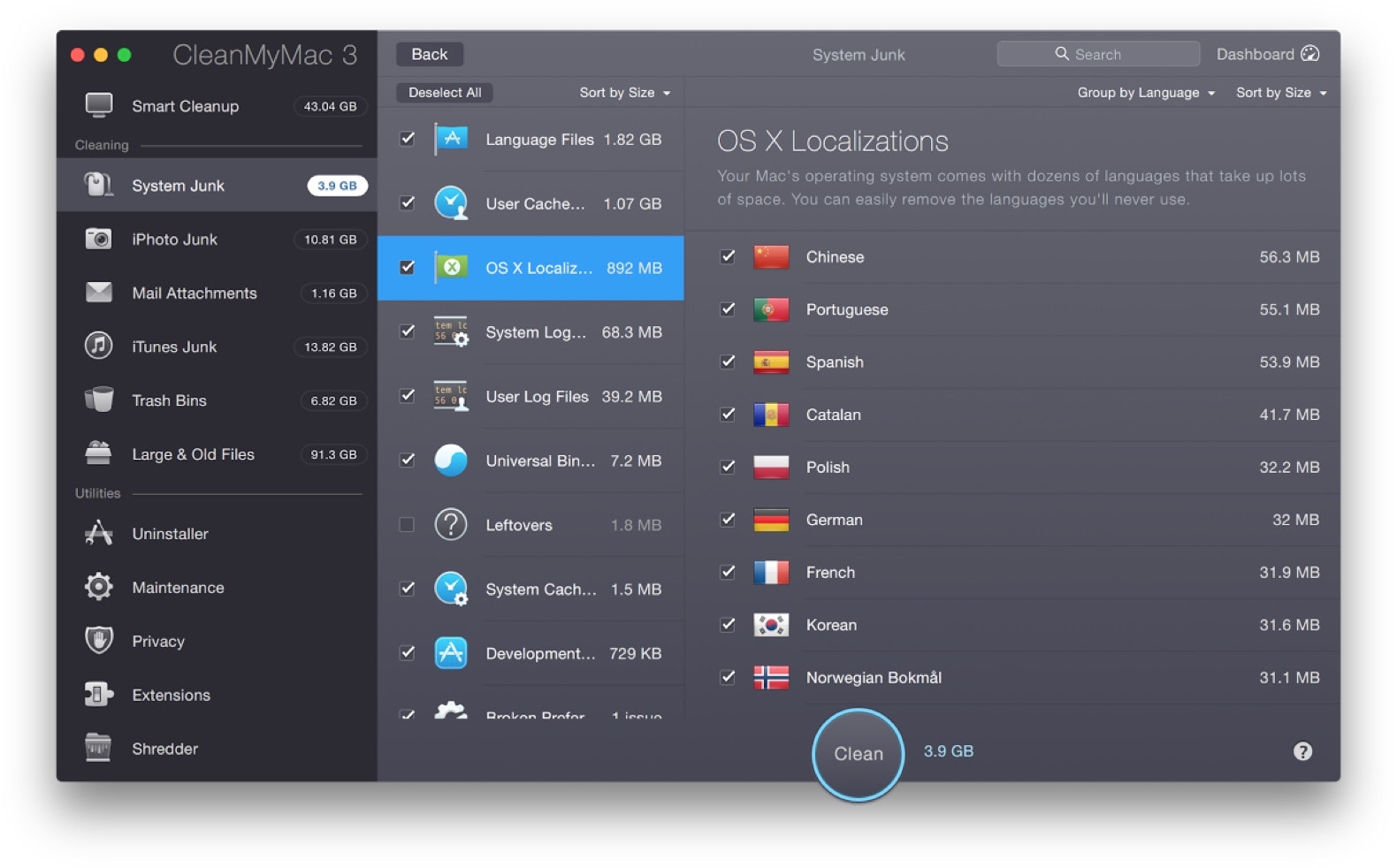Uncheck the Korean language checkbox
The height and width of the screenshot is (868, 1397).
[x=728, y=625]
